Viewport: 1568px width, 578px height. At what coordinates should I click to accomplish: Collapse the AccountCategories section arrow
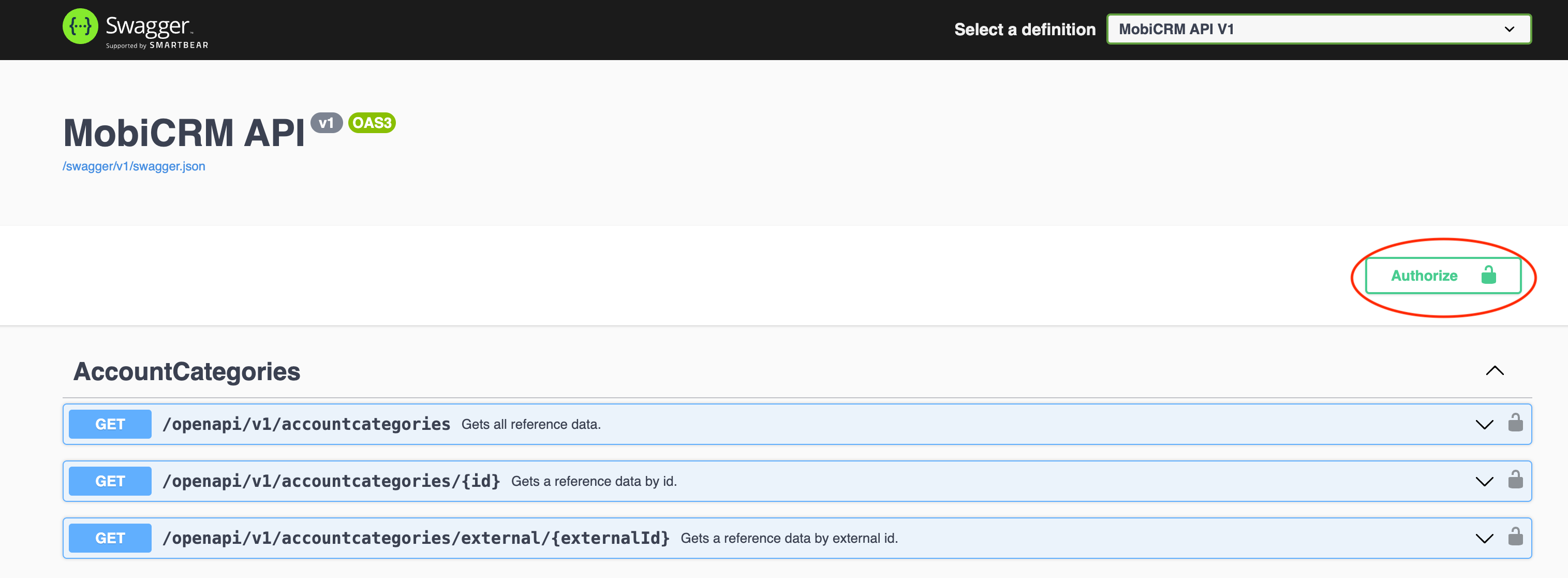click(1495, 371)
